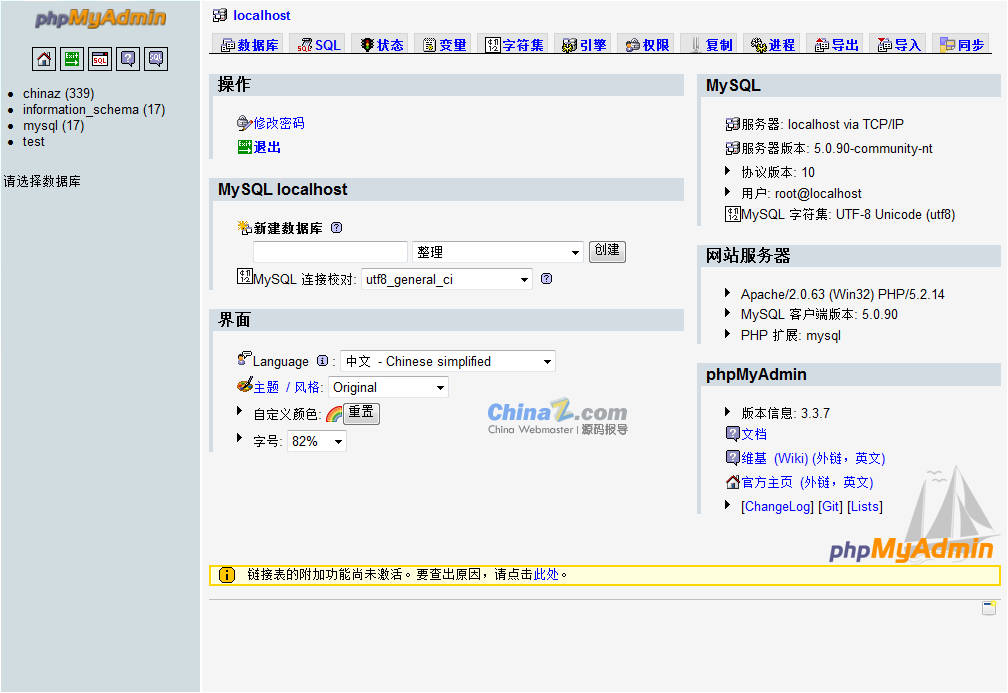Open the utf8_general_ci connection collation dropdown
The image size is (1008, 693).
point(447,279)
